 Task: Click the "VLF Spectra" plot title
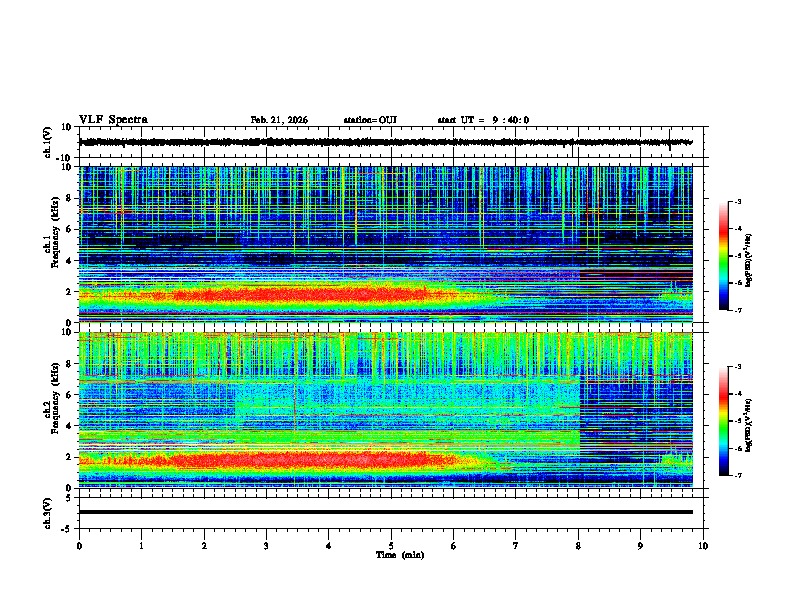coord(113,120)
